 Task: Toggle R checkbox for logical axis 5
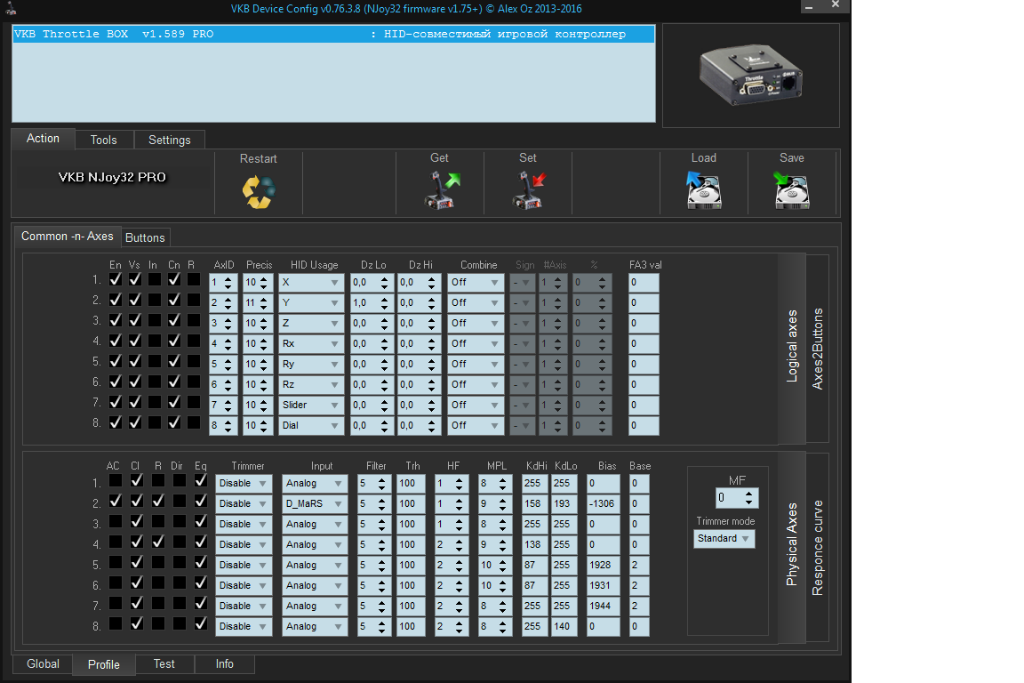(x=193, y=361)
